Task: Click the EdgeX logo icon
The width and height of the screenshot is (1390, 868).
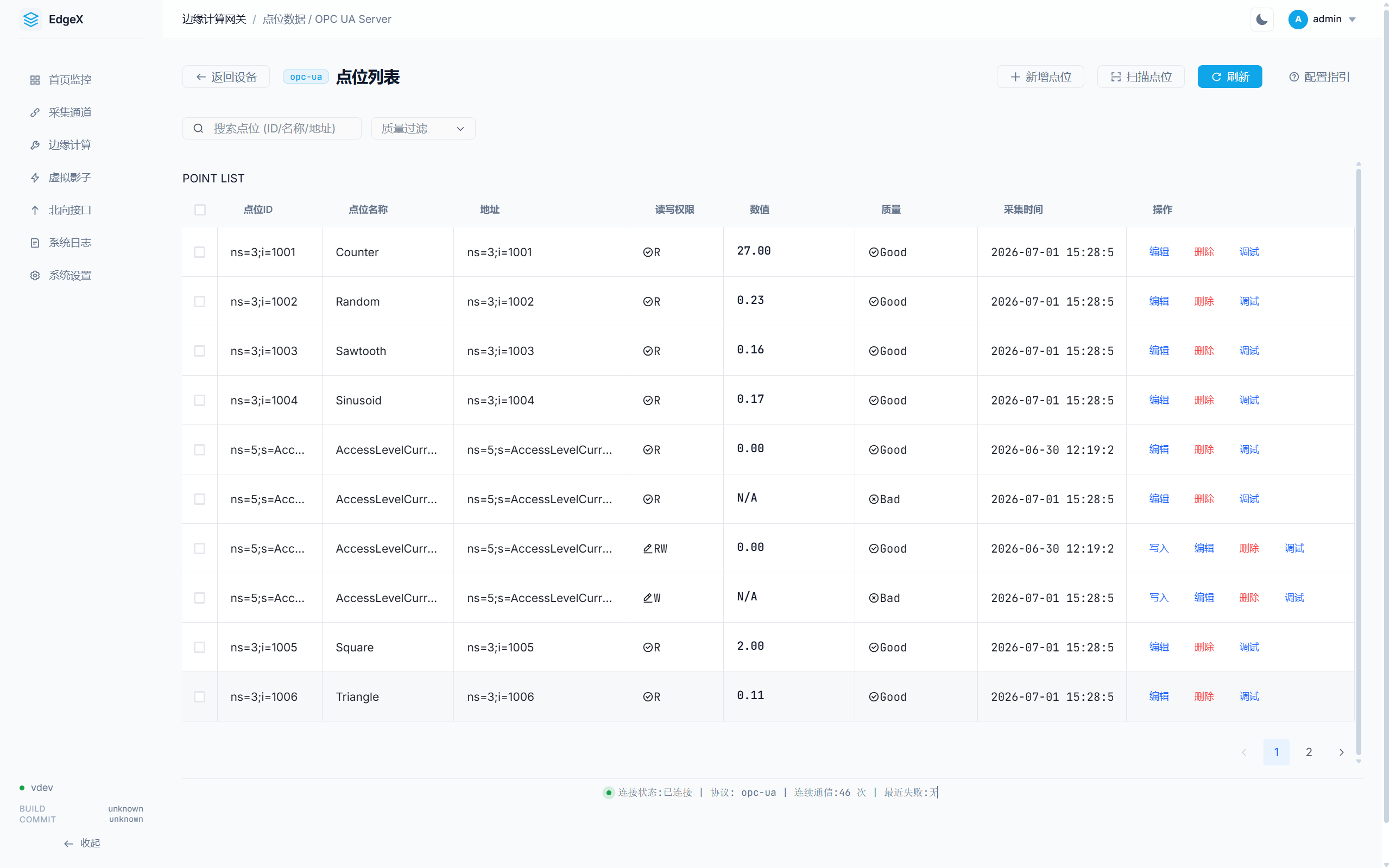Action: pos(31,19)
